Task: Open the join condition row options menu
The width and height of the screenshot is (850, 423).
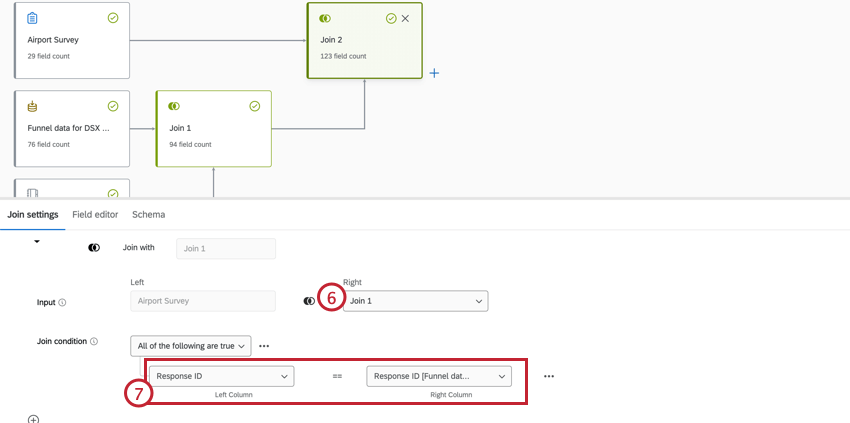Action: point(549,377)
